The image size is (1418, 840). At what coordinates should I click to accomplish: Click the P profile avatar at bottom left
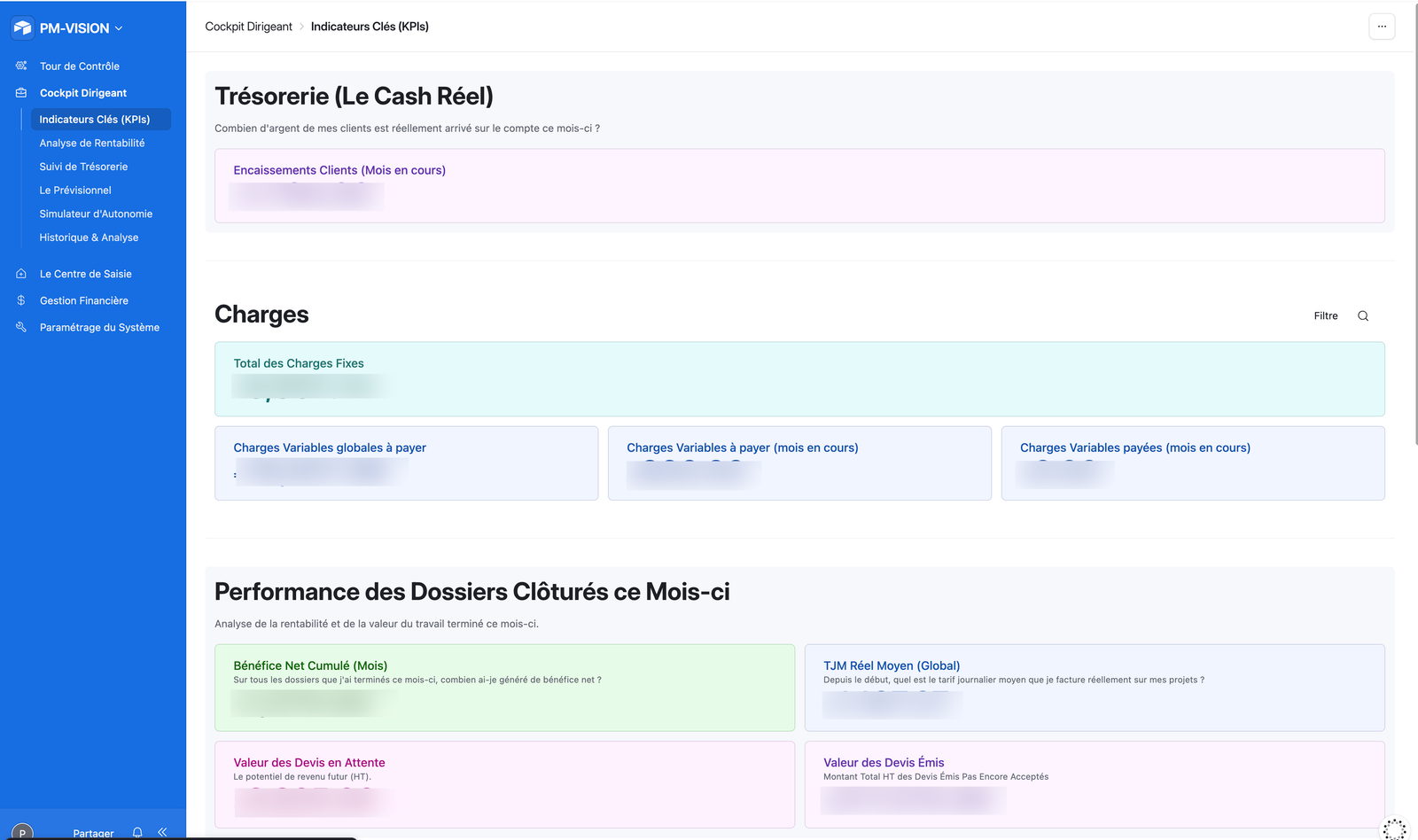21,833
